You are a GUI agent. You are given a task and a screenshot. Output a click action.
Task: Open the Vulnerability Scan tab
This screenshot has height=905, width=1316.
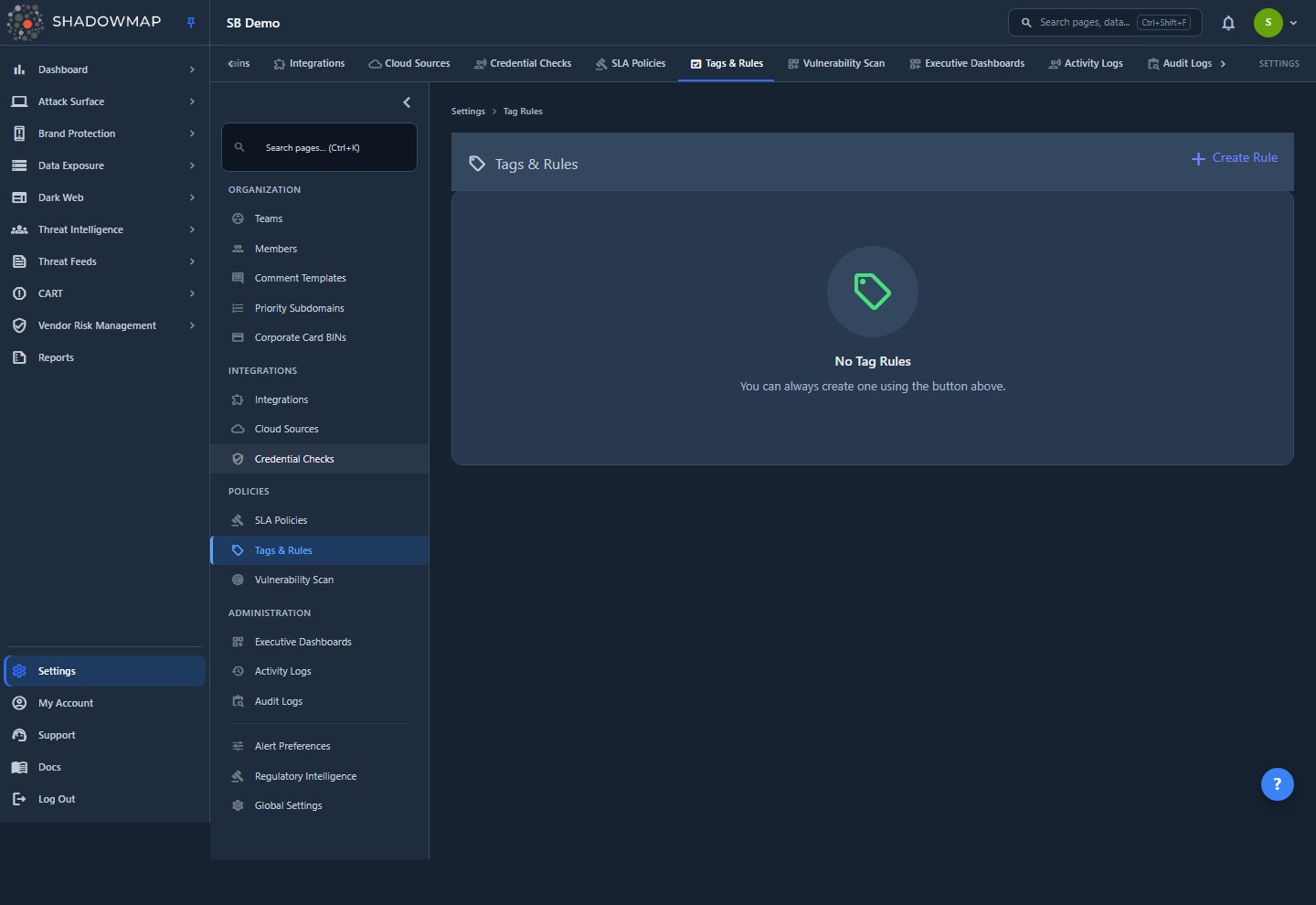[x=836, y=64]
